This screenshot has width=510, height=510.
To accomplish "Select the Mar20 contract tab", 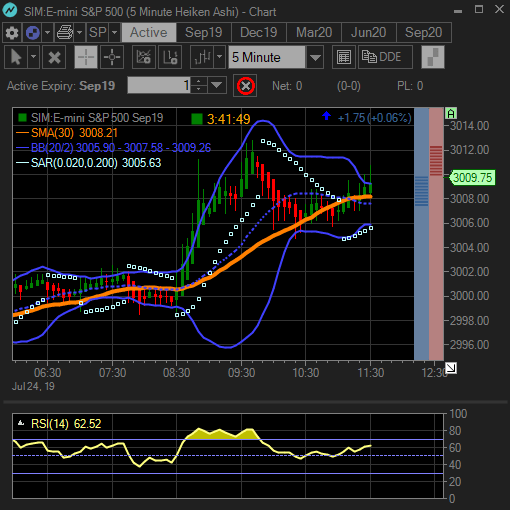I will point(314,33).
